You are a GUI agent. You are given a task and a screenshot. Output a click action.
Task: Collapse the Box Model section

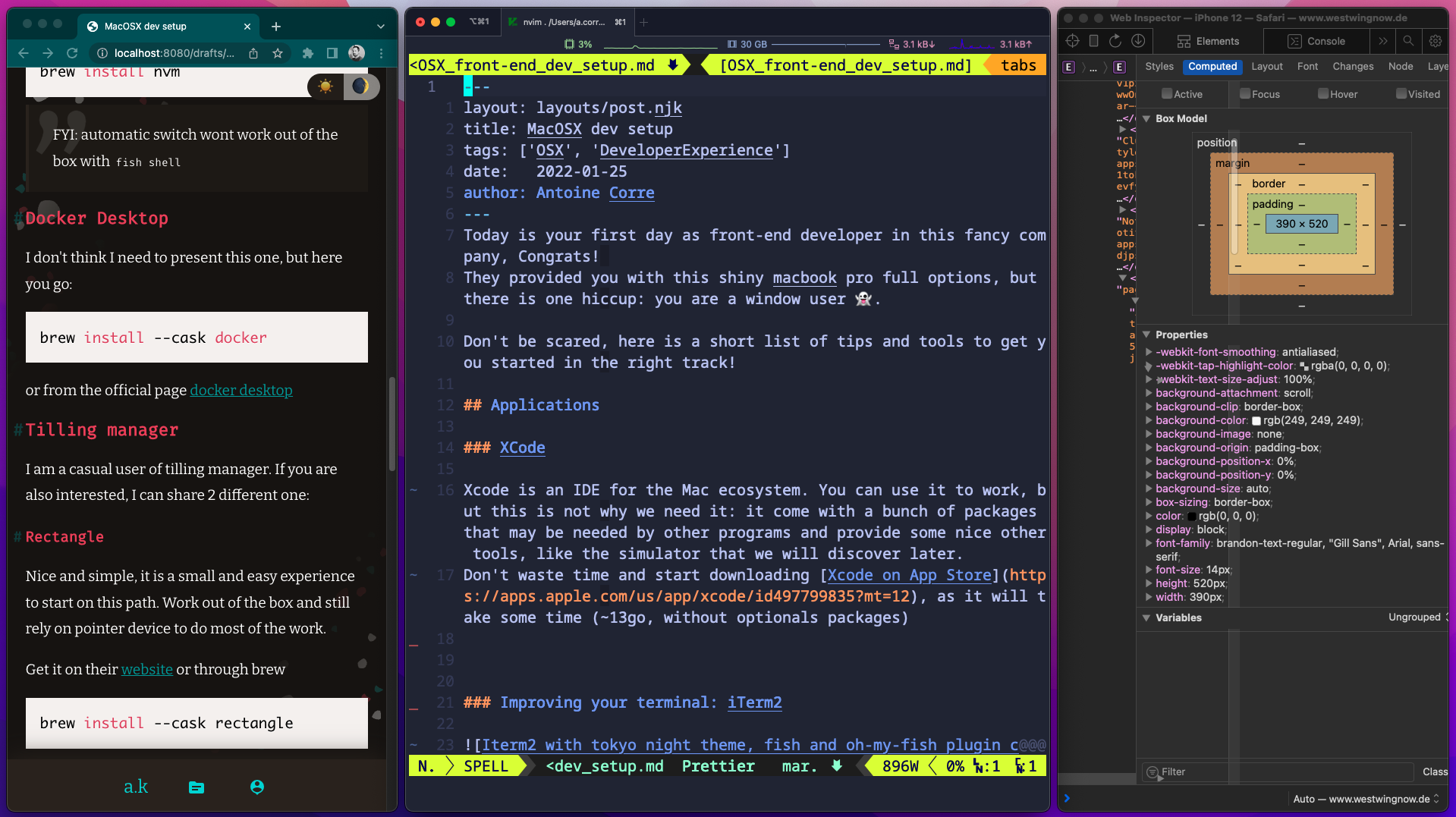[1146, 119]
